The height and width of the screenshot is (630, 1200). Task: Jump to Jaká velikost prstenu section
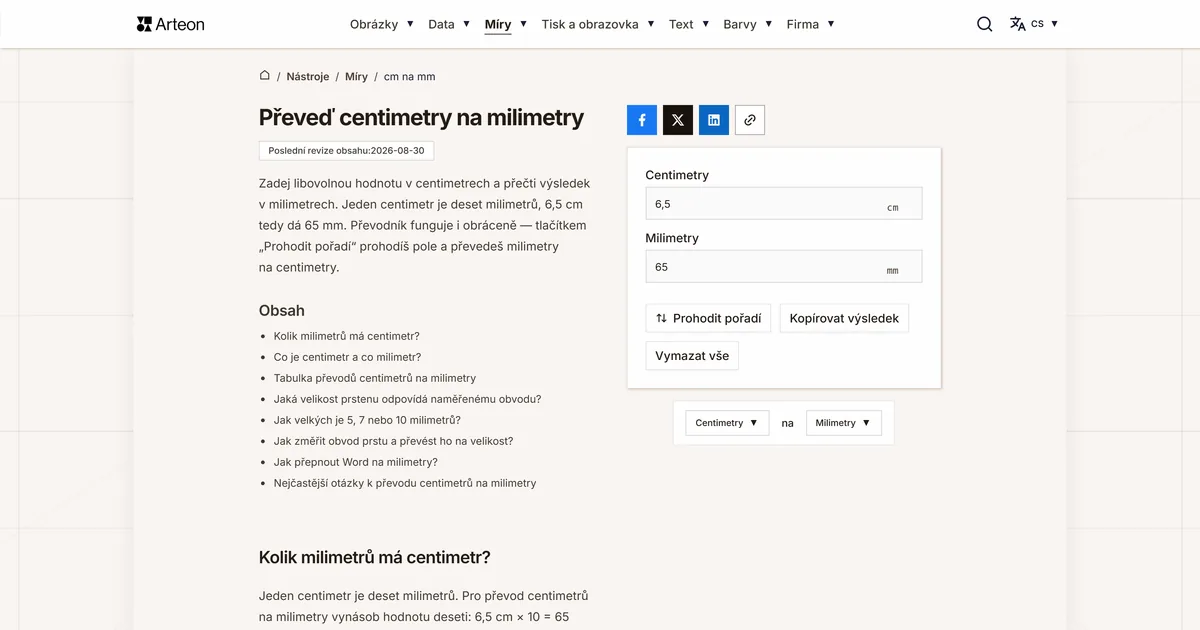407,399
